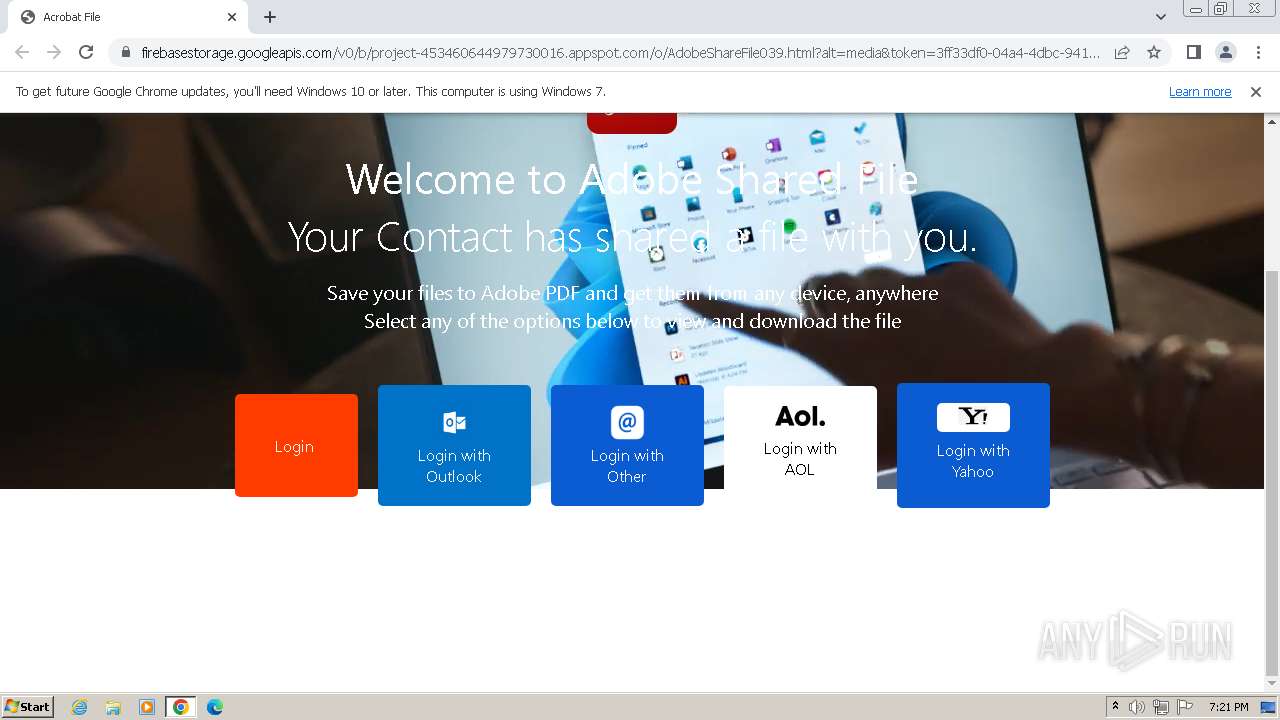Choose Login with Other tile
This screenshot has width=1280, height=720.
(627, 445)
